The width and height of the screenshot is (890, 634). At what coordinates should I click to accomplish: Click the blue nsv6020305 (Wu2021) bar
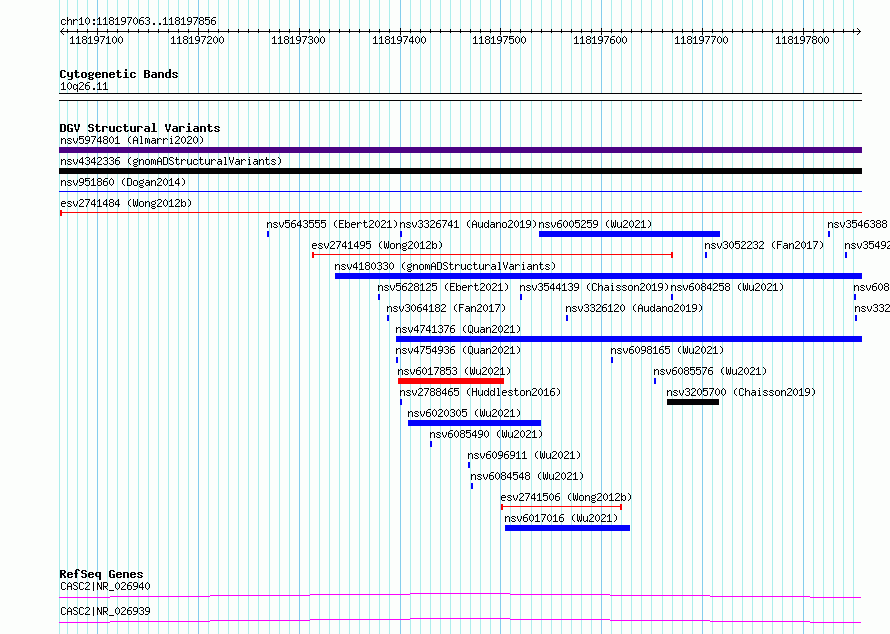point(475,423)
